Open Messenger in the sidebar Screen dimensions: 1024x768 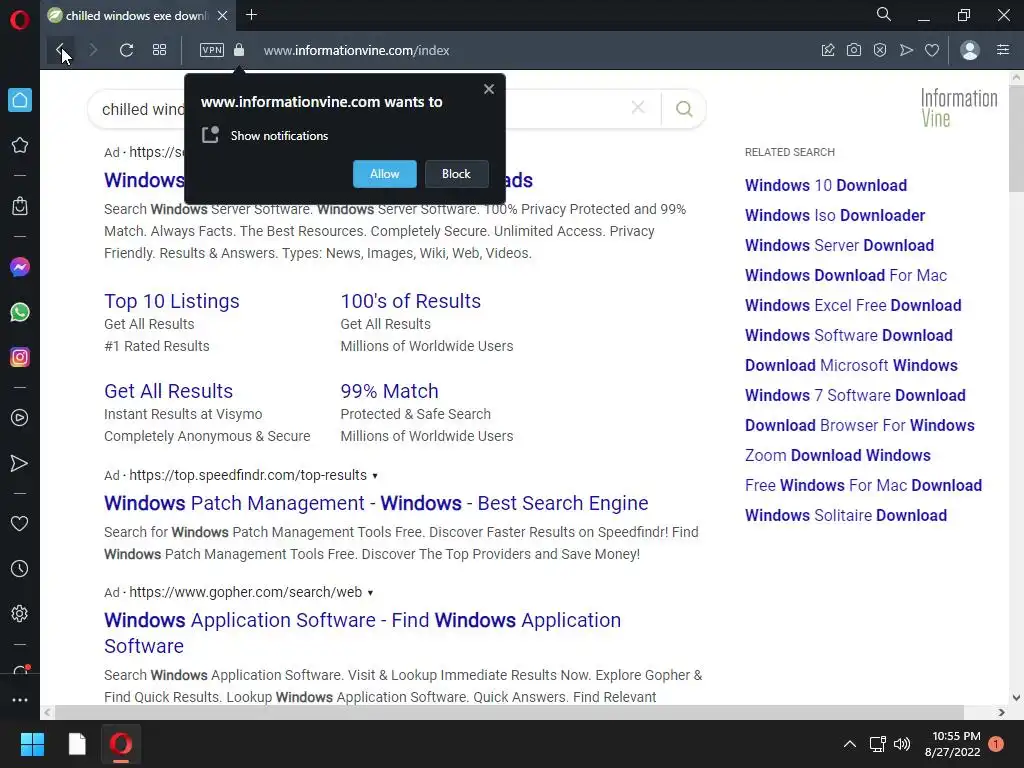point(20,267)
